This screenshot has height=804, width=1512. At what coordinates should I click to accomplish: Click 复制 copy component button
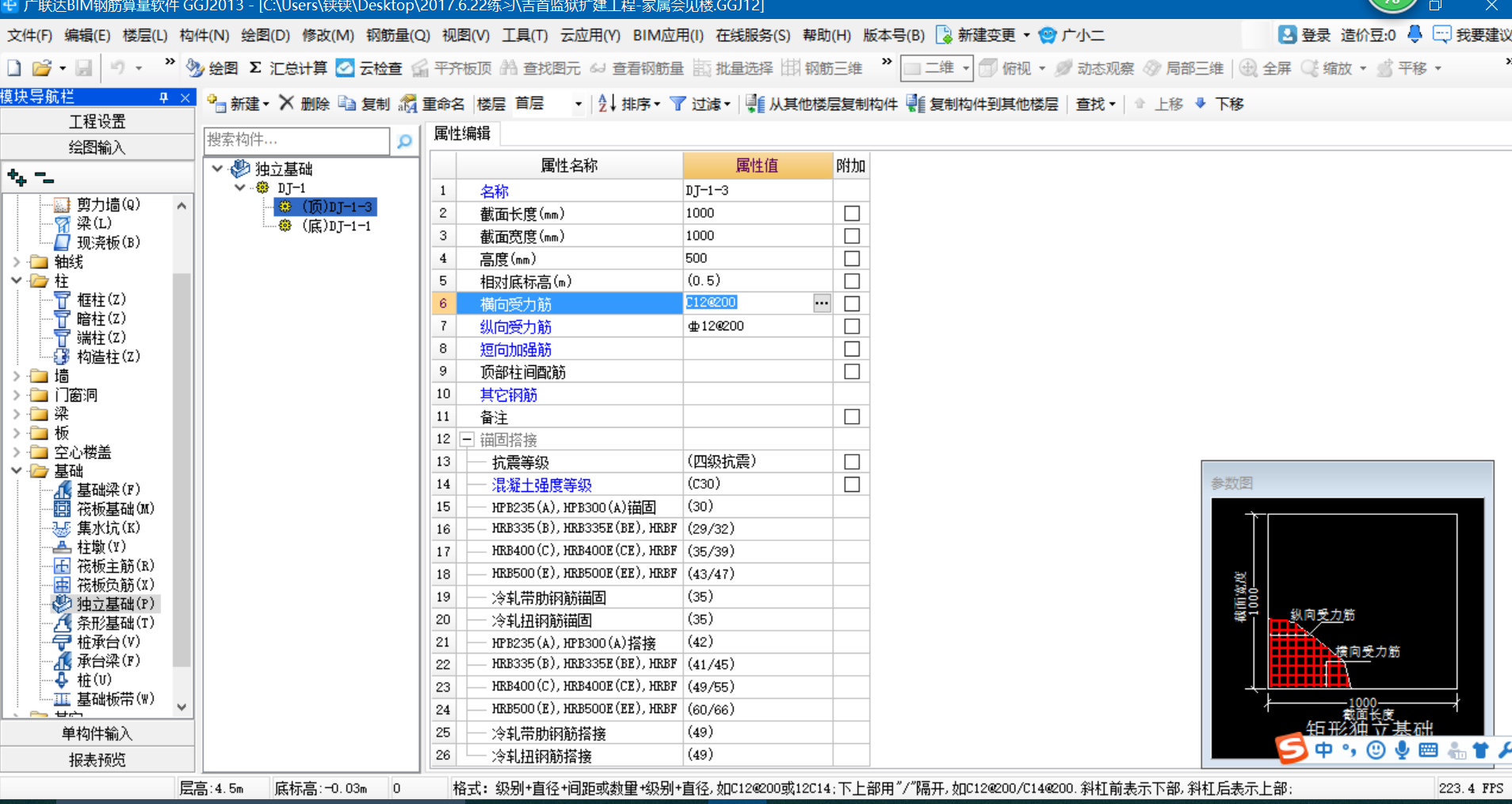click(x=364, y=104)
